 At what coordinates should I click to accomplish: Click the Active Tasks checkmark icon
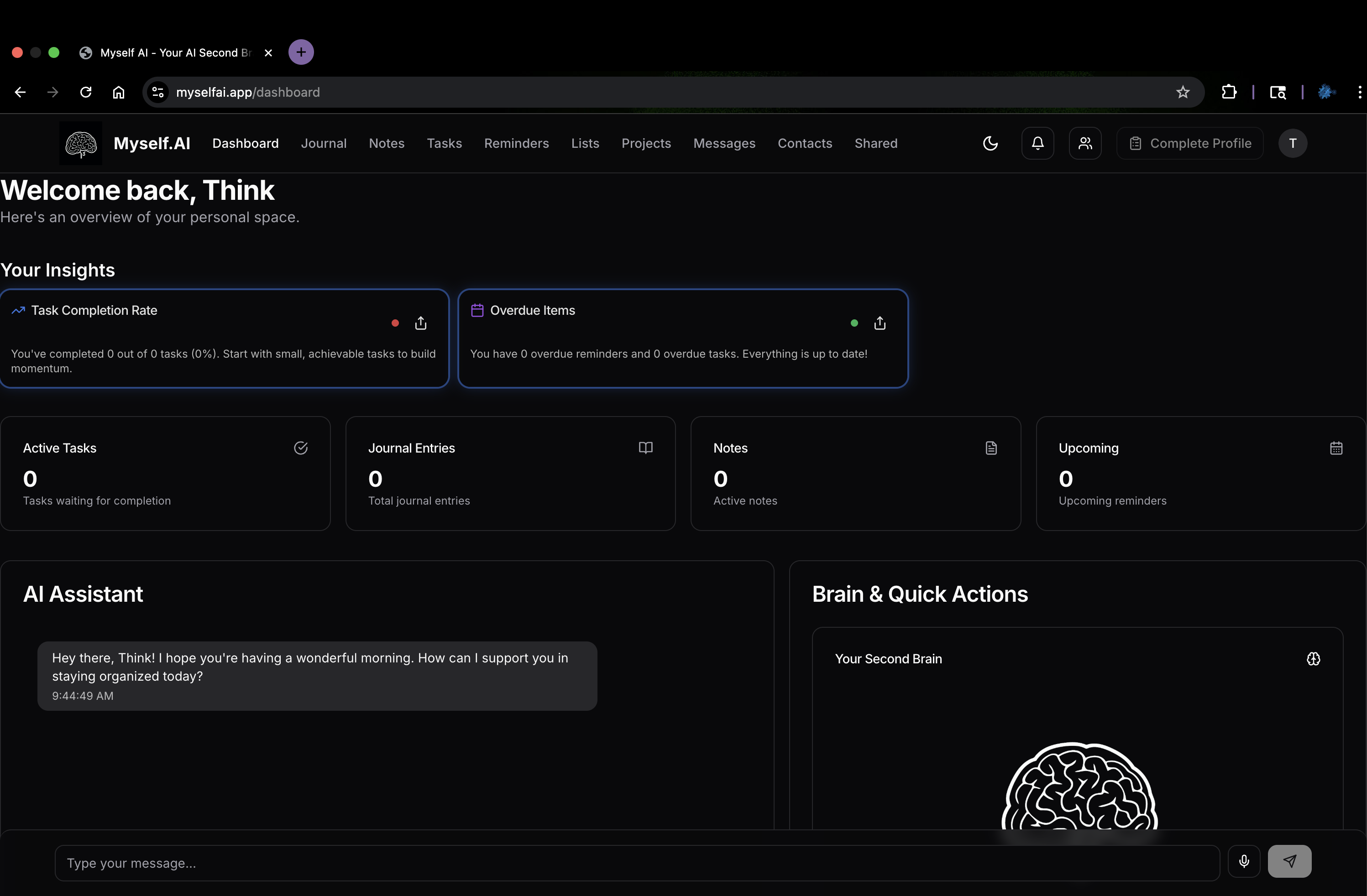(x=301, y=448)
